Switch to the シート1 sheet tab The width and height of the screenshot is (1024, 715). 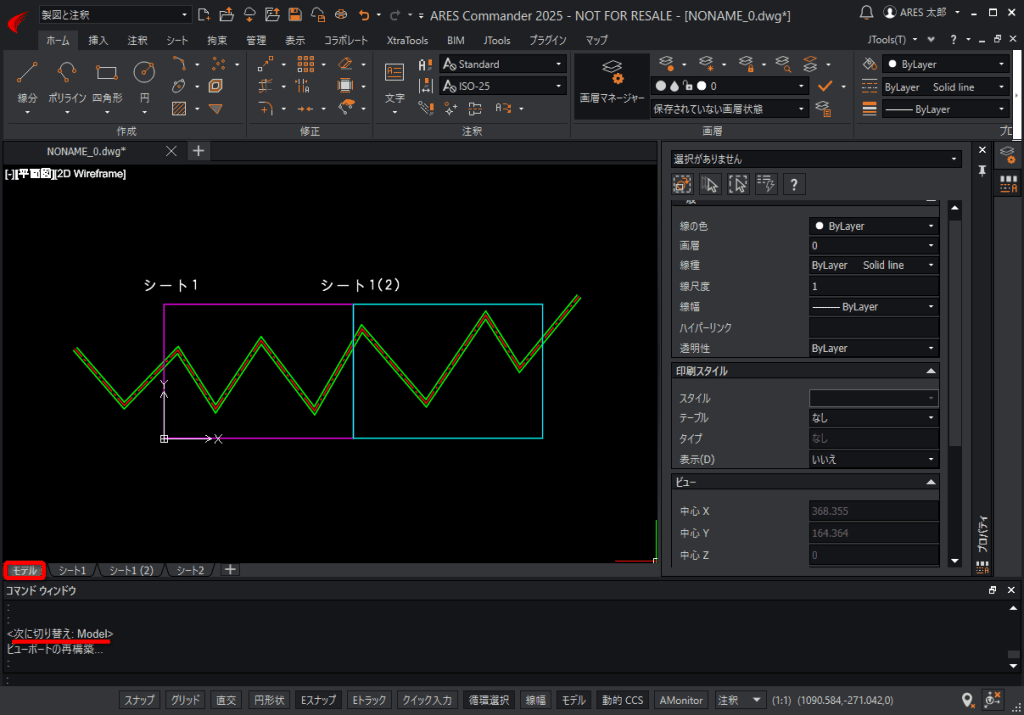click(x=72, y=570)
